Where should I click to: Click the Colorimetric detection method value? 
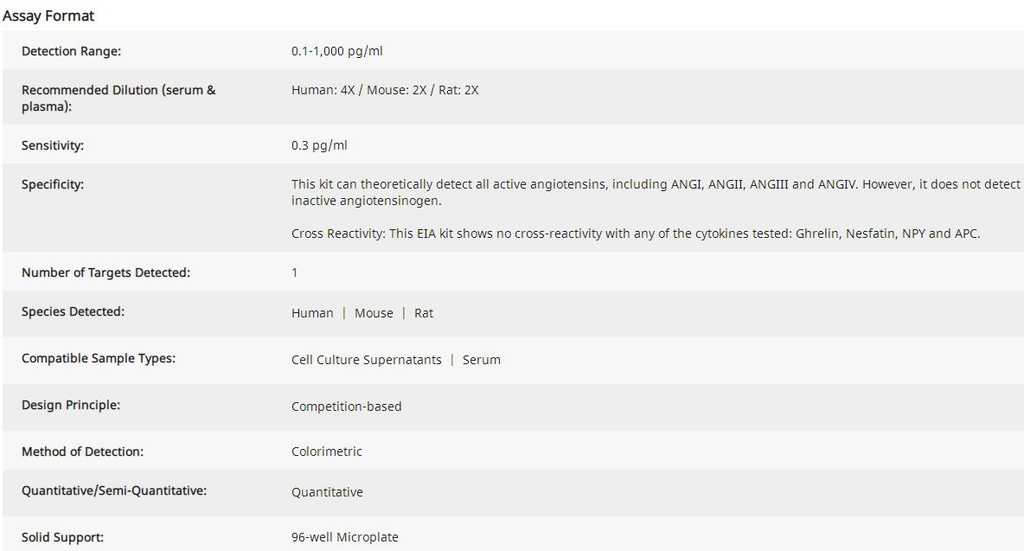tap(326, 452)
